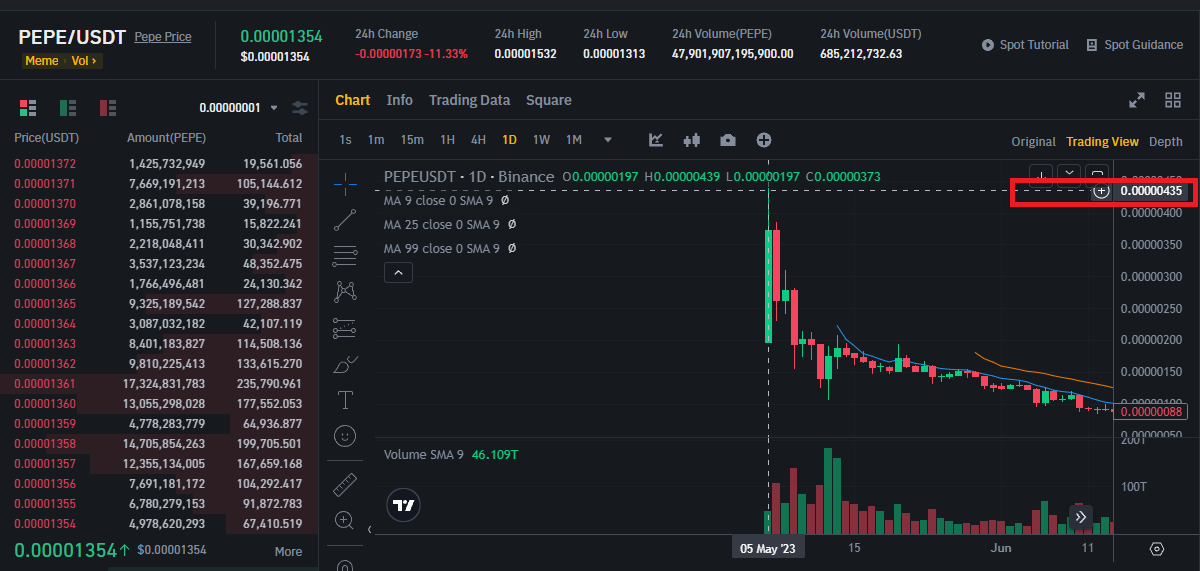Select the brush drawing tool
This screenshot has width=1200, height=571.
pos(346,364)
